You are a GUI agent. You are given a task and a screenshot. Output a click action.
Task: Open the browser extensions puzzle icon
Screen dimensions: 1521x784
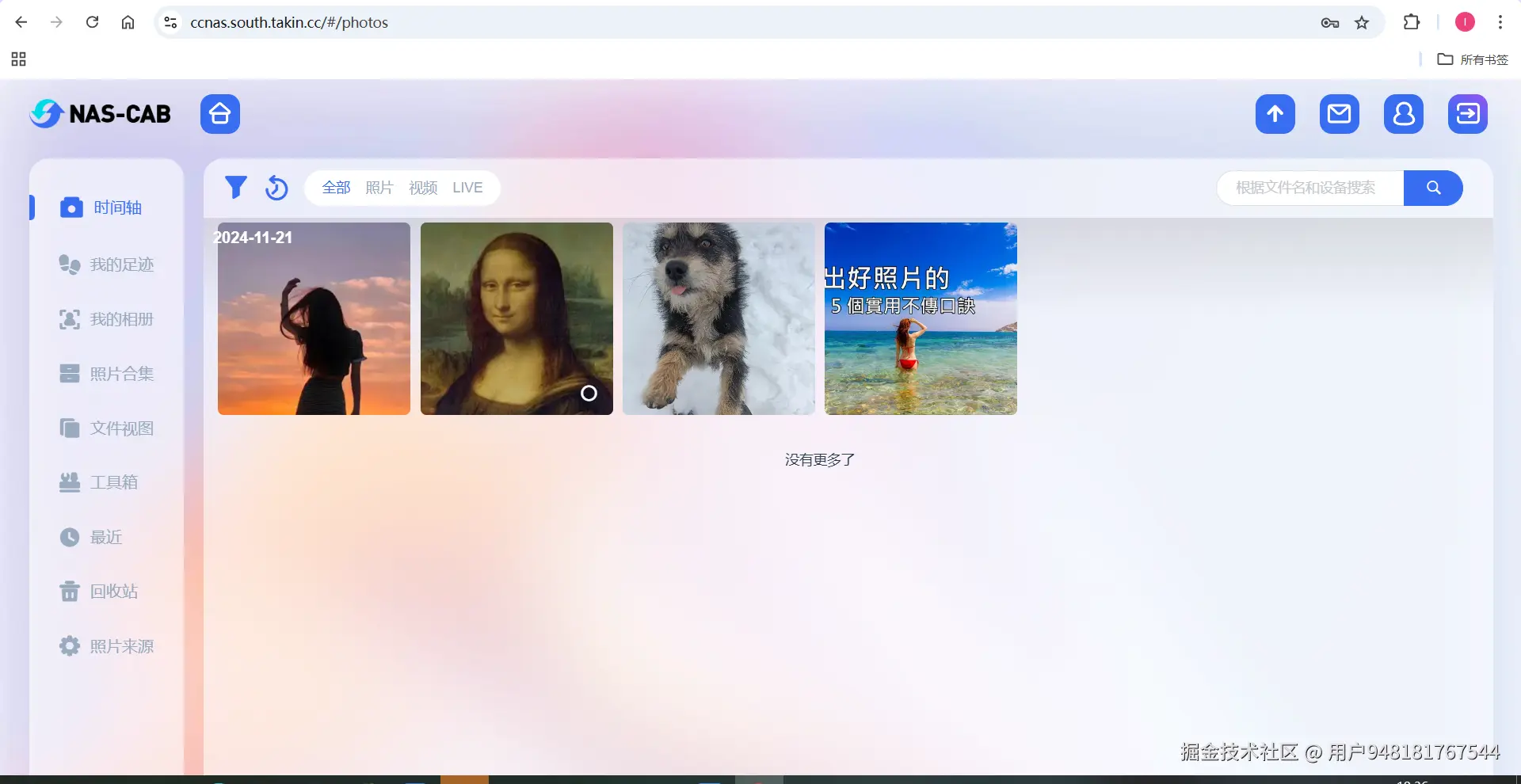[x=1412, y=22]
